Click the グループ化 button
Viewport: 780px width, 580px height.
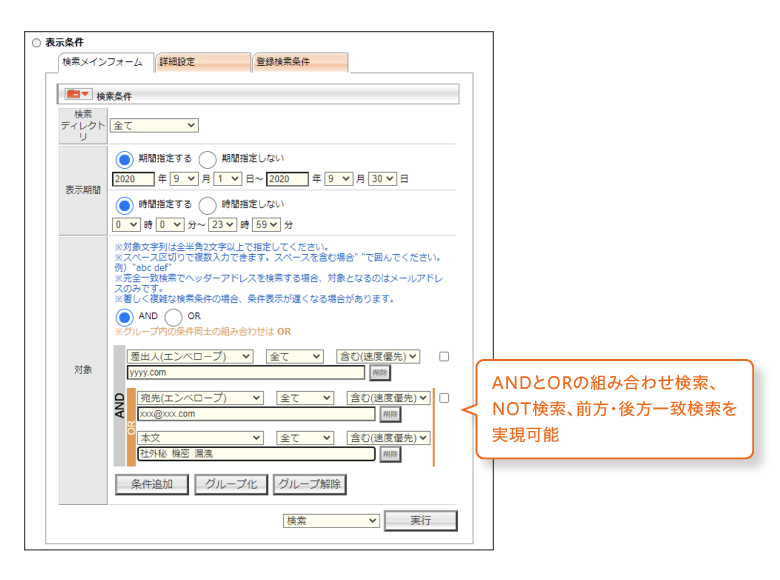tap(231, 484)
